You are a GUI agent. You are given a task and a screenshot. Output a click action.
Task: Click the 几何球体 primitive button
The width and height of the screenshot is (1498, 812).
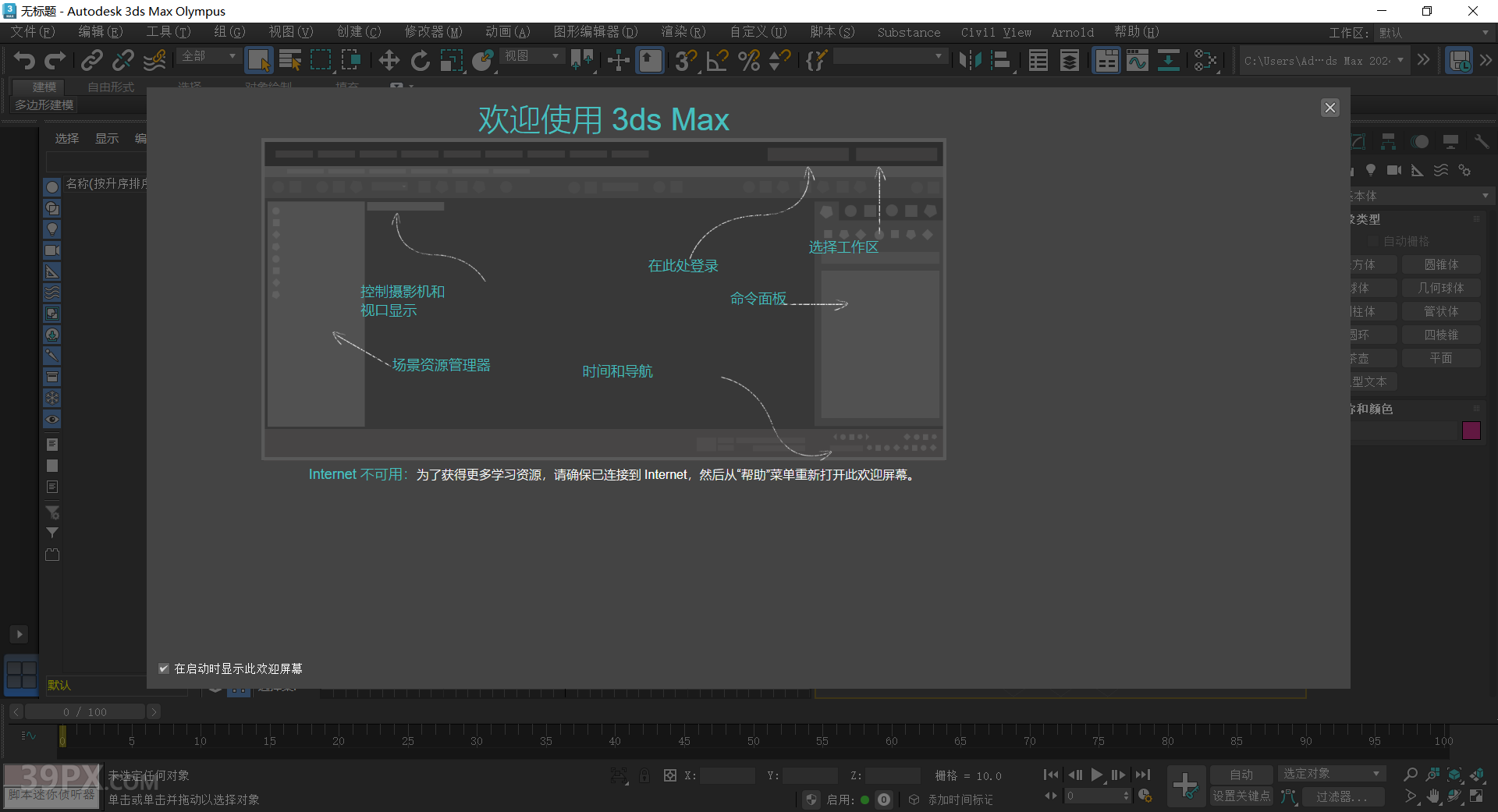[1441, 288]
